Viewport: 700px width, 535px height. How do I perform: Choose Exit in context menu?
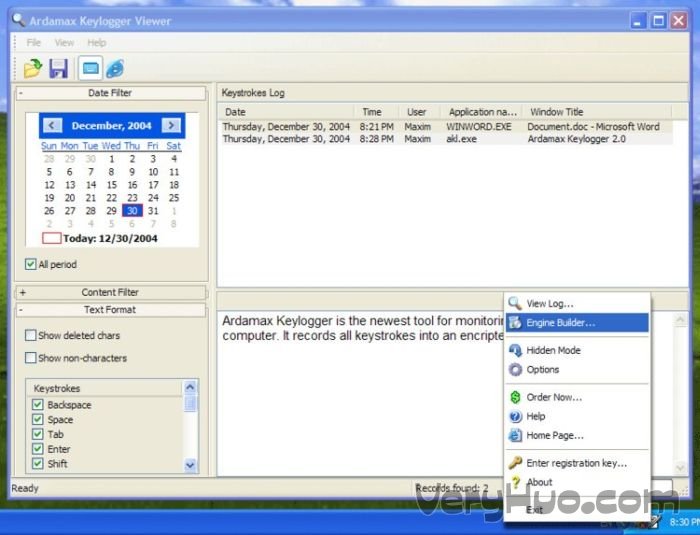click(577, 510)
